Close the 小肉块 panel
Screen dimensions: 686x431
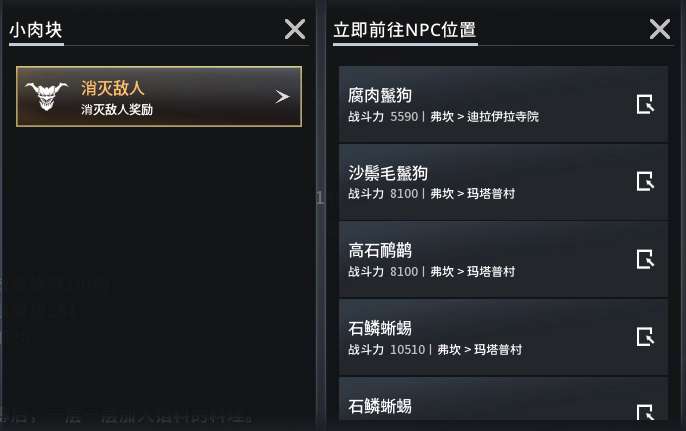click(295, 29)
